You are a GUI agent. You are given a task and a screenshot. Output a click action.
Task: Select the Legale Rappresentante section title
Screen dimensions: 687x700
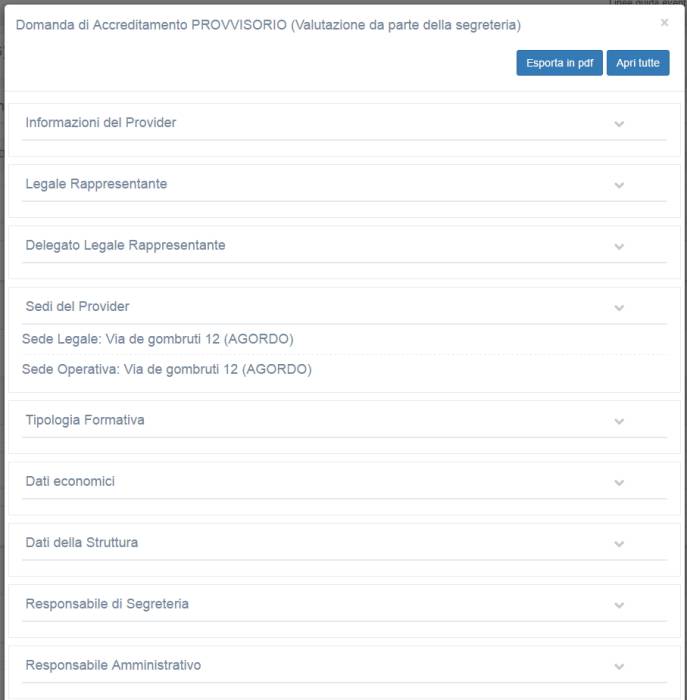(96, 184)
